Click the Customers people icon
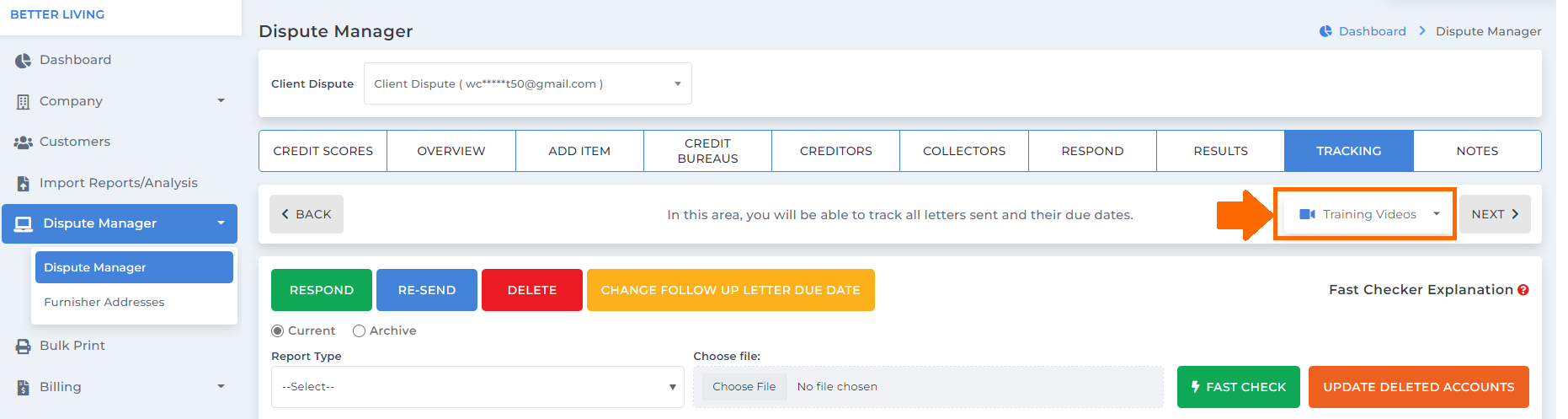 pyautogui.click(x=23, y=142)
